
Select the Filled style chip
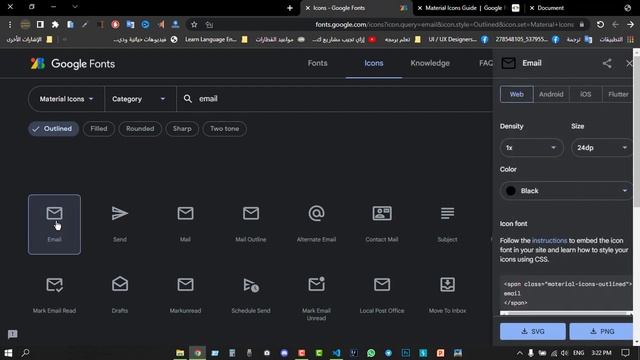tap(99, 129)
